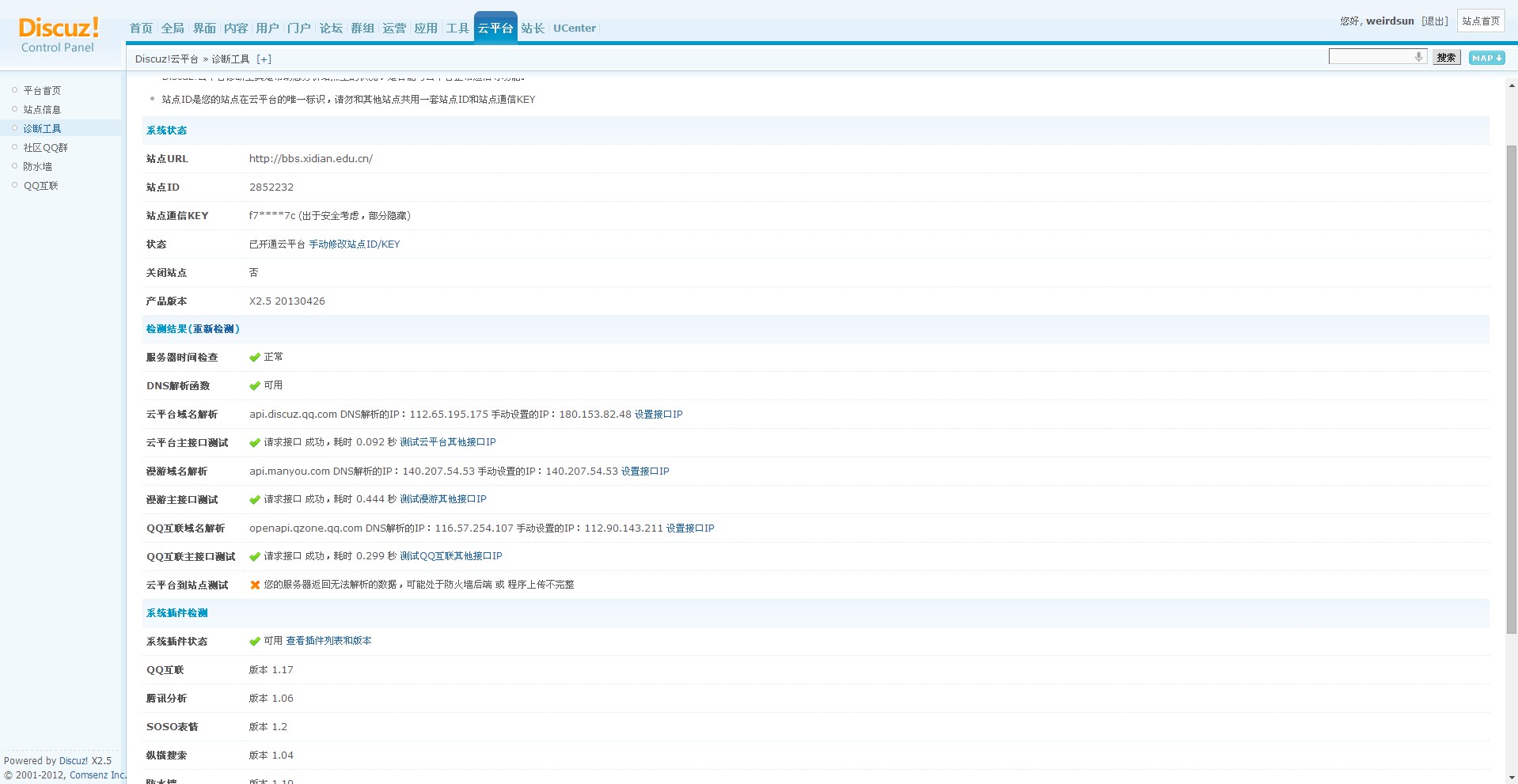This screenshot has height=784, width=1518.
Task: Click the green check in 漫游主接口测试 row
Action: point(255,500)
